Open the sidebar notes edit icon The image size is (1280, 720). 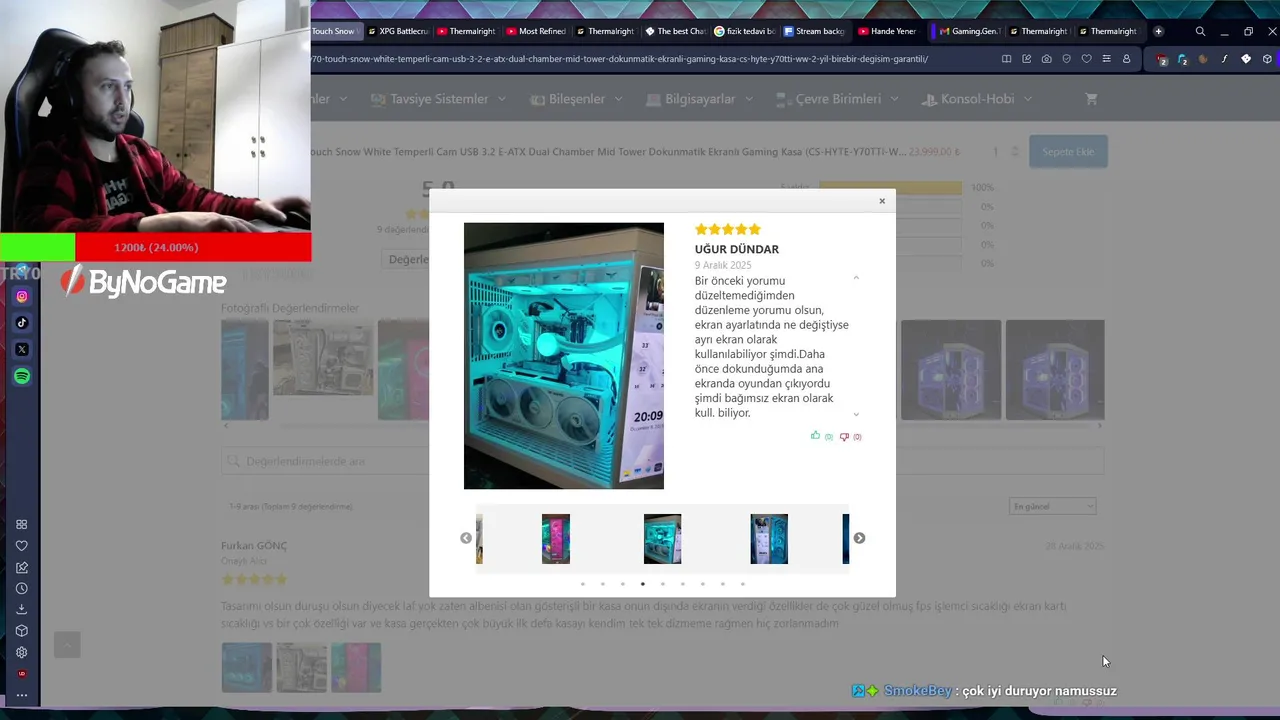tap(22, 567)
